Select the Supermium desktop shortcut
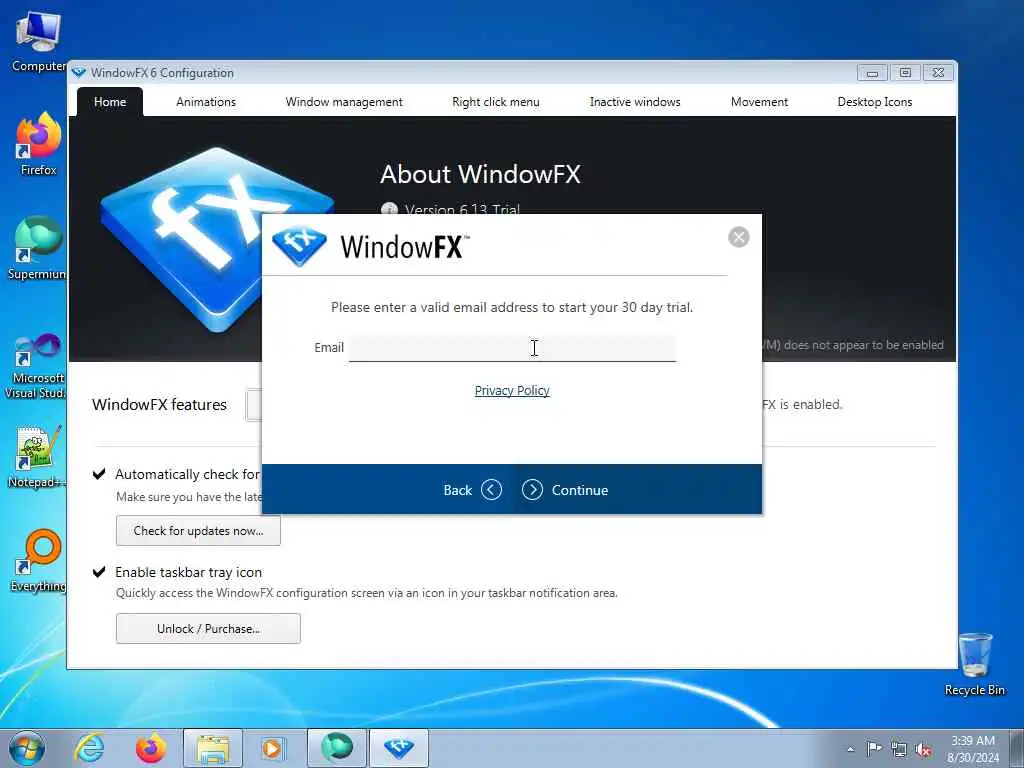The image size is (1024, 768). click(37, 248)
